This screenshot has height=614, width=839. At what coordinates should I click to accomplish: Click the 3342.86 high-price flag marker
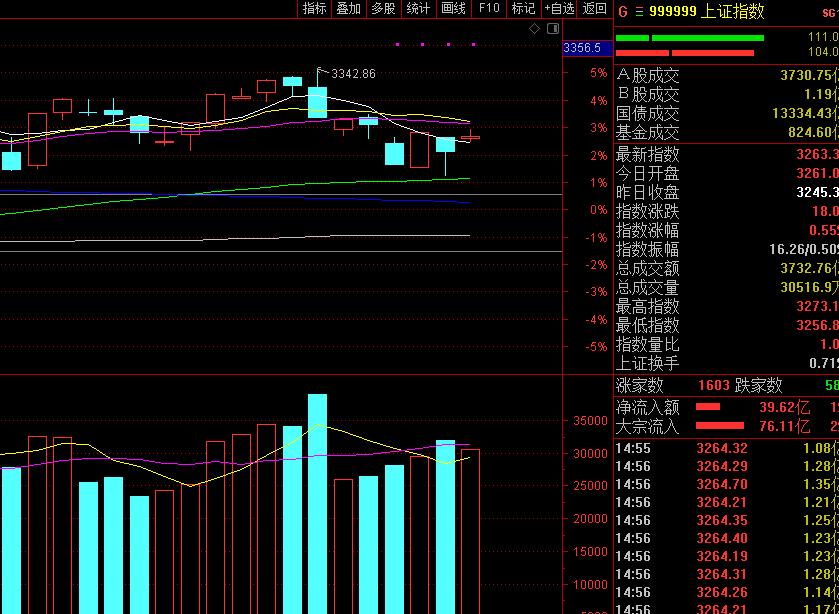point(322,72)
